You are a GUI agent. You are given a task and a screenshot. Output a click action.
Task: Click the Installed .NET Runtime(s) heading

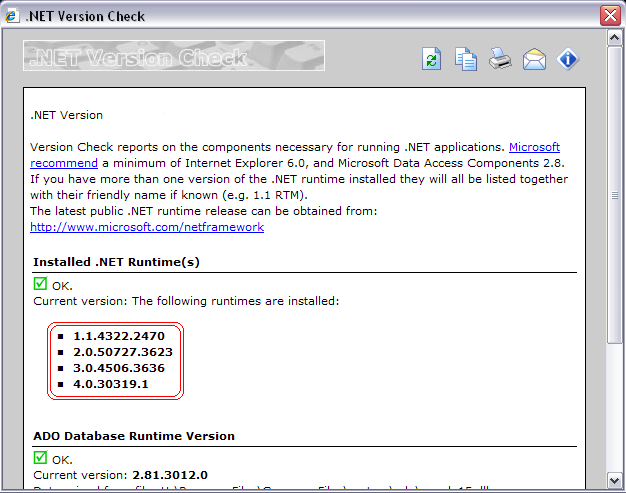coord(116,262)
